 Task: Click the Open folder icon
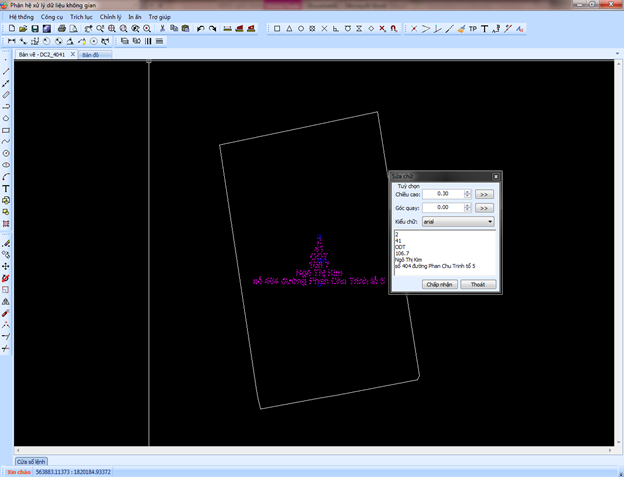tap(22, 29)
